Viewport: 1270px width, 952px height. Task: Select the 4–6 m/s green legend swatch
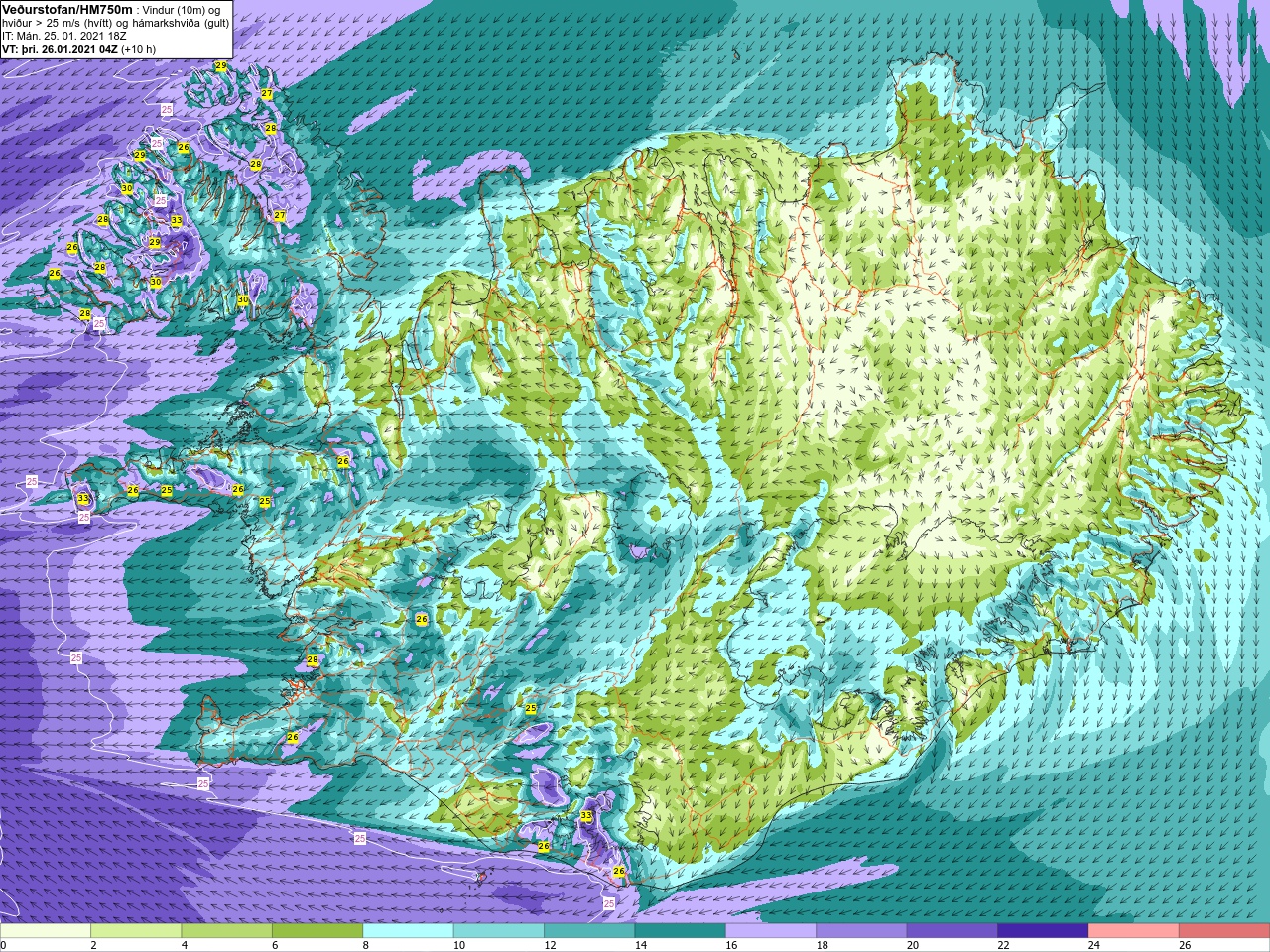pyautogui.click(x=226, y=931)
